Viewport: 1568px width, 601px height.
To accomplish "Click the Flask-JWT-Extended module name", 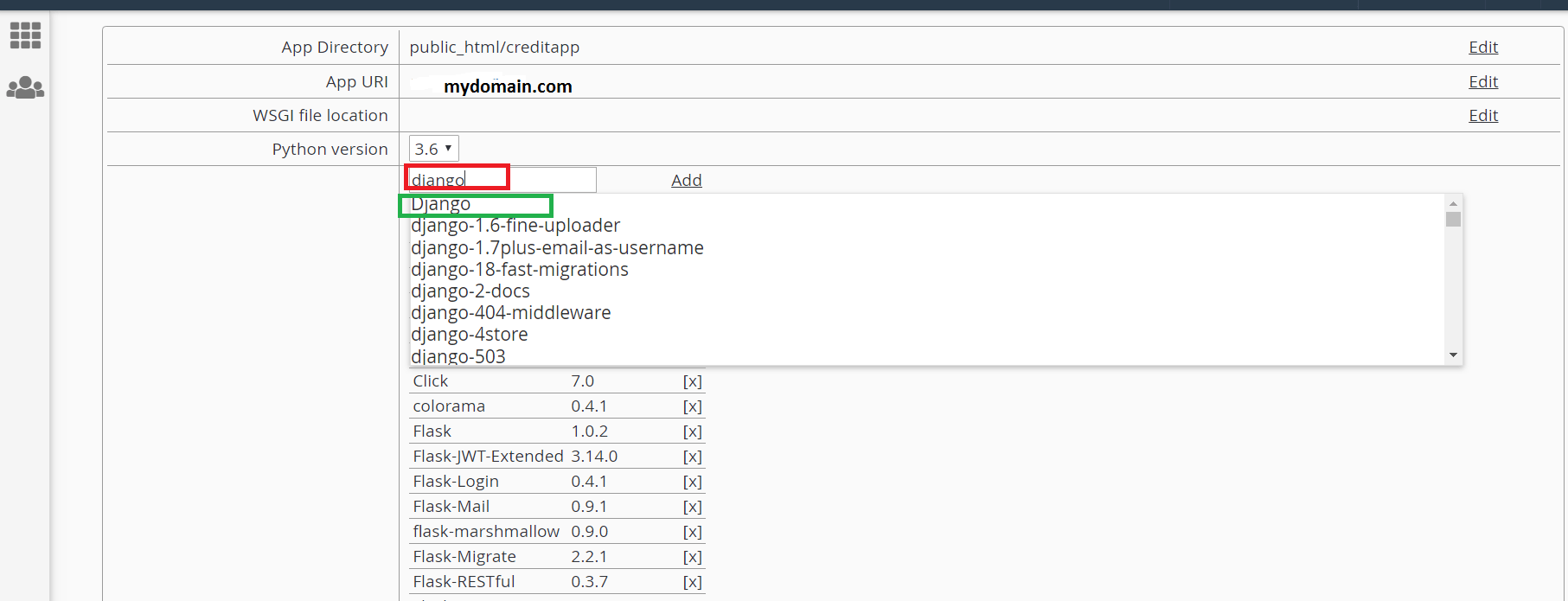I will pyautogui.click(x=488, y=457).
